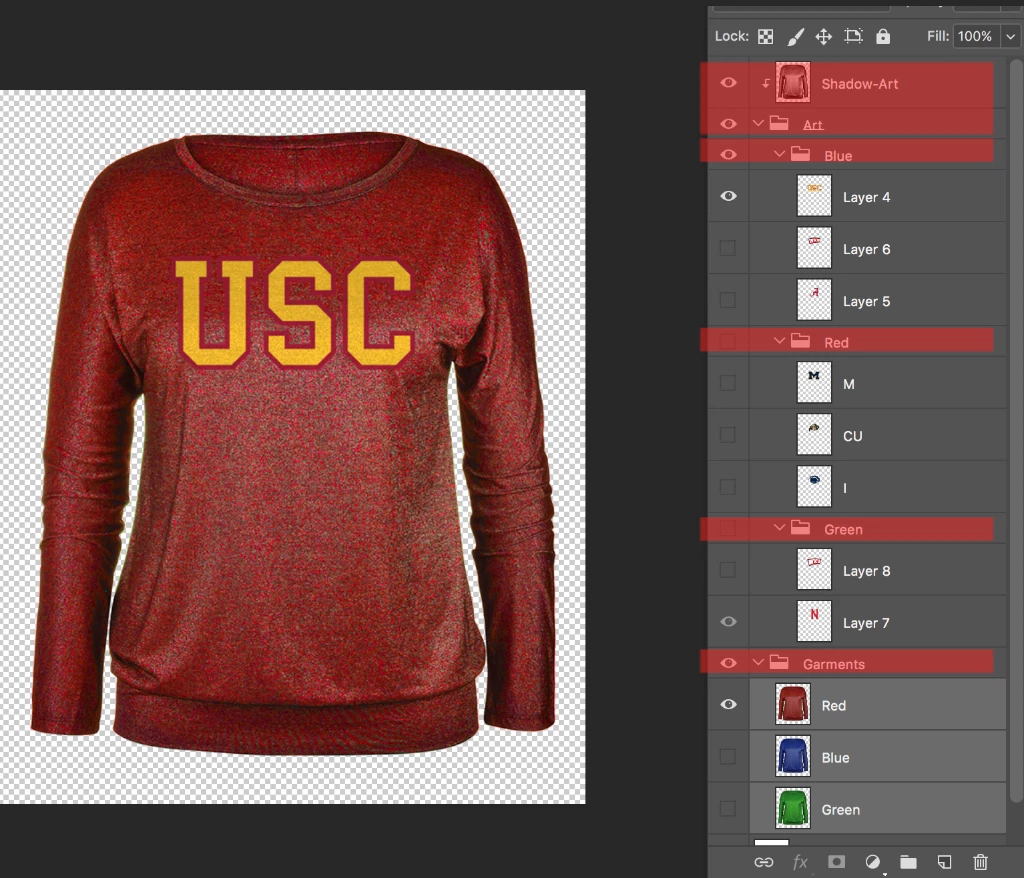The width and height of the screenshot is (1024, 878).
Task: Show Layer 6 visibility
Action: pyautogui.click(x=728, y=248)
